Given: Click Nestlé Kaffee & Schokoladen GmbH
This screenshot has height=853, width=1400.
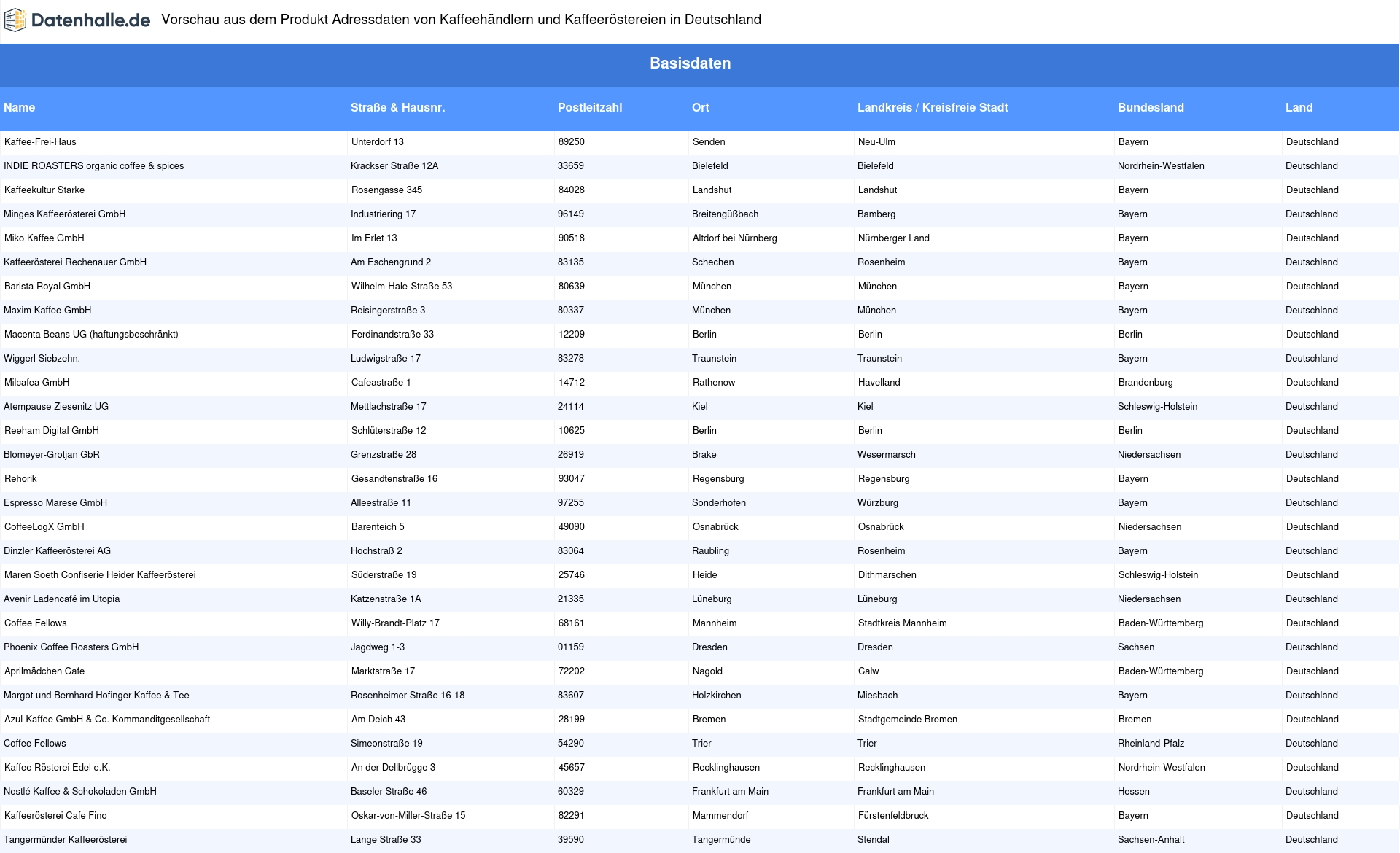Looking at the screenshot, I should pos(80,792).
